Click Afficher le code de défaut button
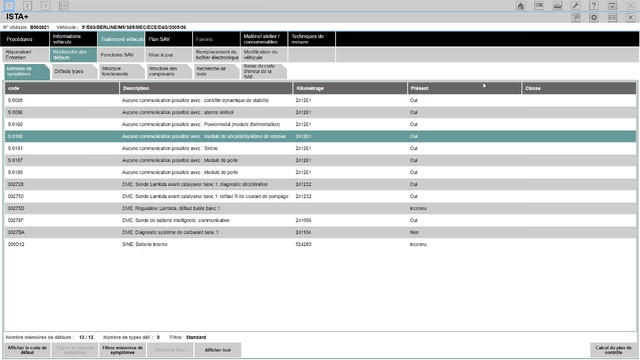This screenshot has width=640, height=360. click(27, 350)
